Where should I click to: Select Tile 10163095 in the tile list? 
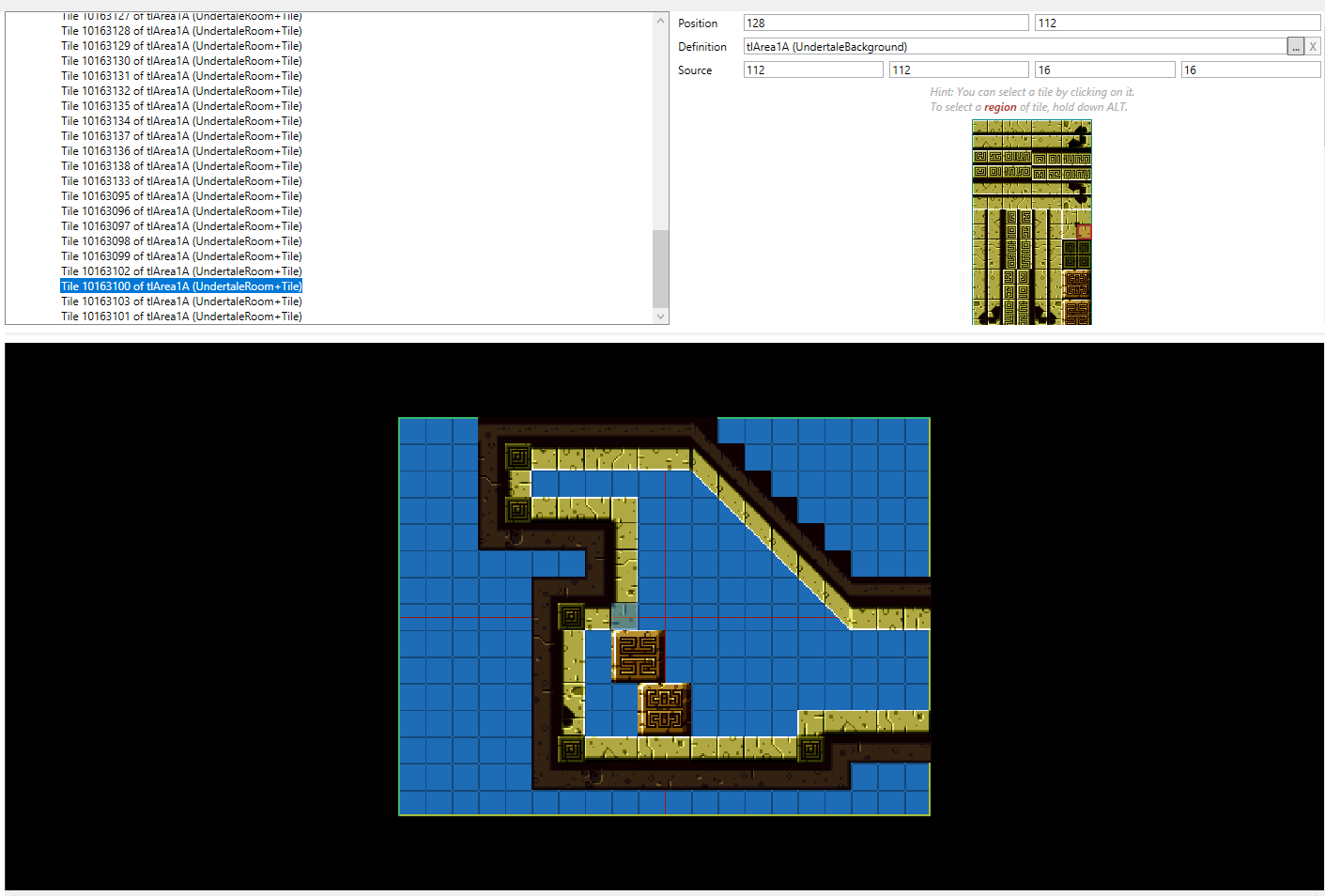click(x=181, y=196)
